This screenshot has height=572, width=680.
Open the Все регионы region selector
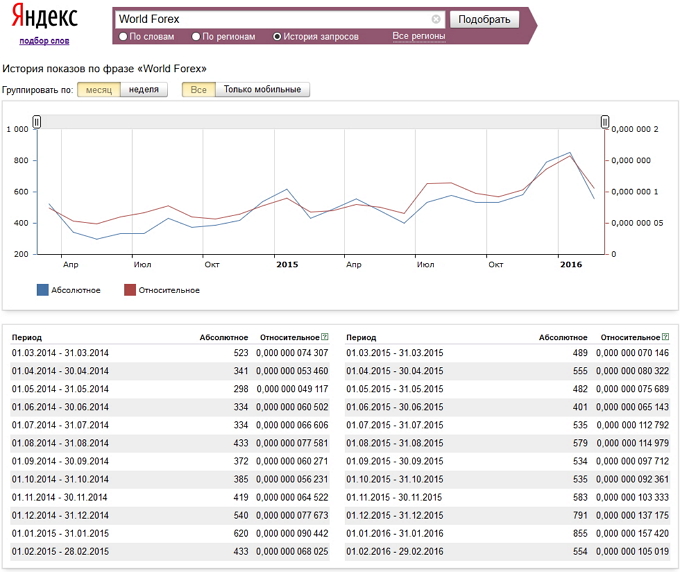[418, 36]
